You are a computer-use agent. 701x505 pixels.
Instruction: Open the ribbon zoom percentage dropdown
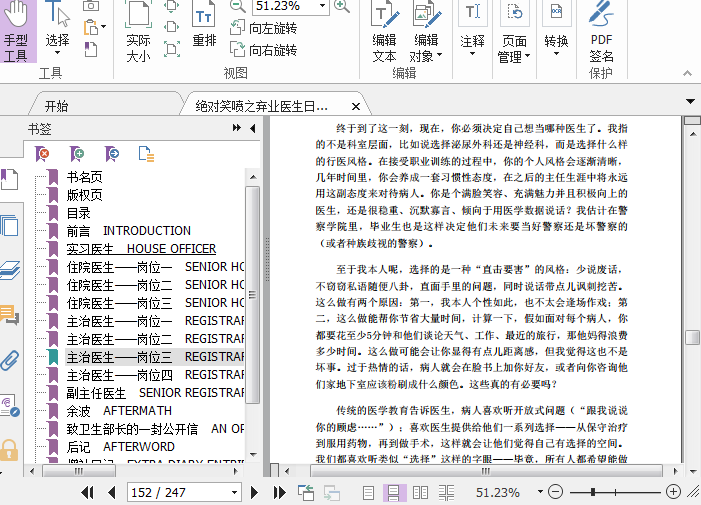(322, 6)
